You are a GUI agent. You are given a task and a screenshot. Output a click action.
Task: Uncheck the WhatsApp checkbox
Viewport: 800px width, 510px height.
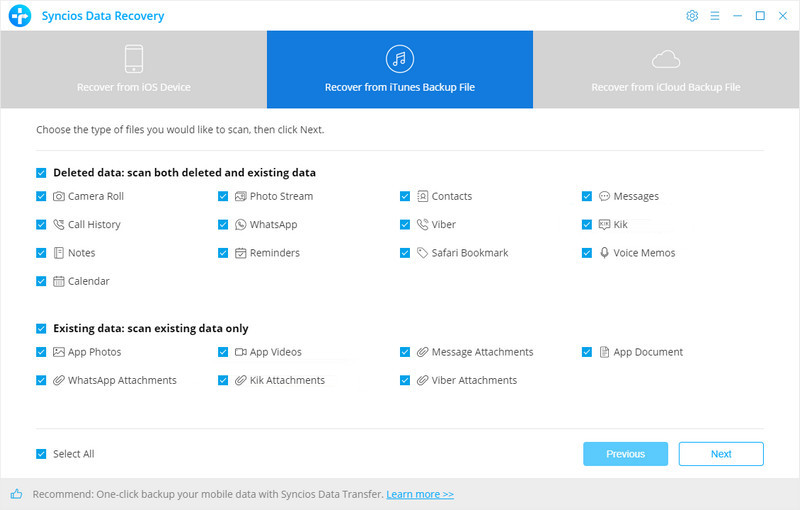point(223,224)
